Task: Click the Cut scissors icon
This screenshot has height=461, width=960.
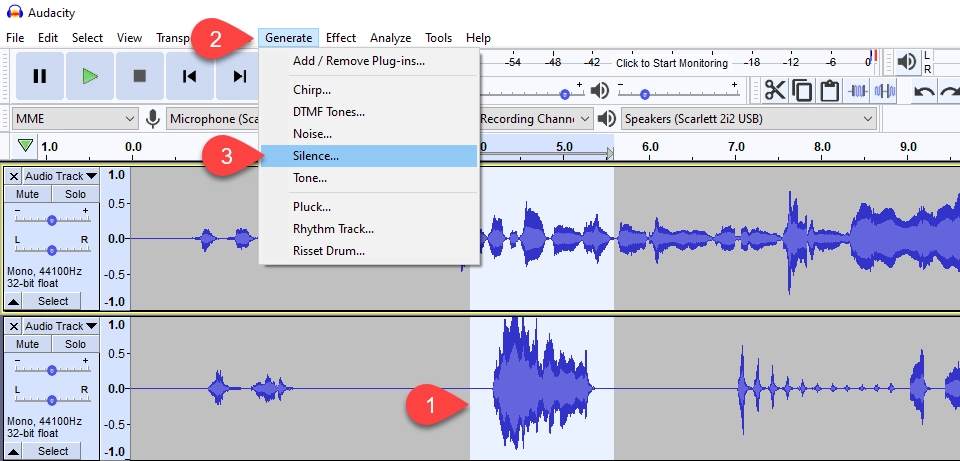Action: point(775,91)
